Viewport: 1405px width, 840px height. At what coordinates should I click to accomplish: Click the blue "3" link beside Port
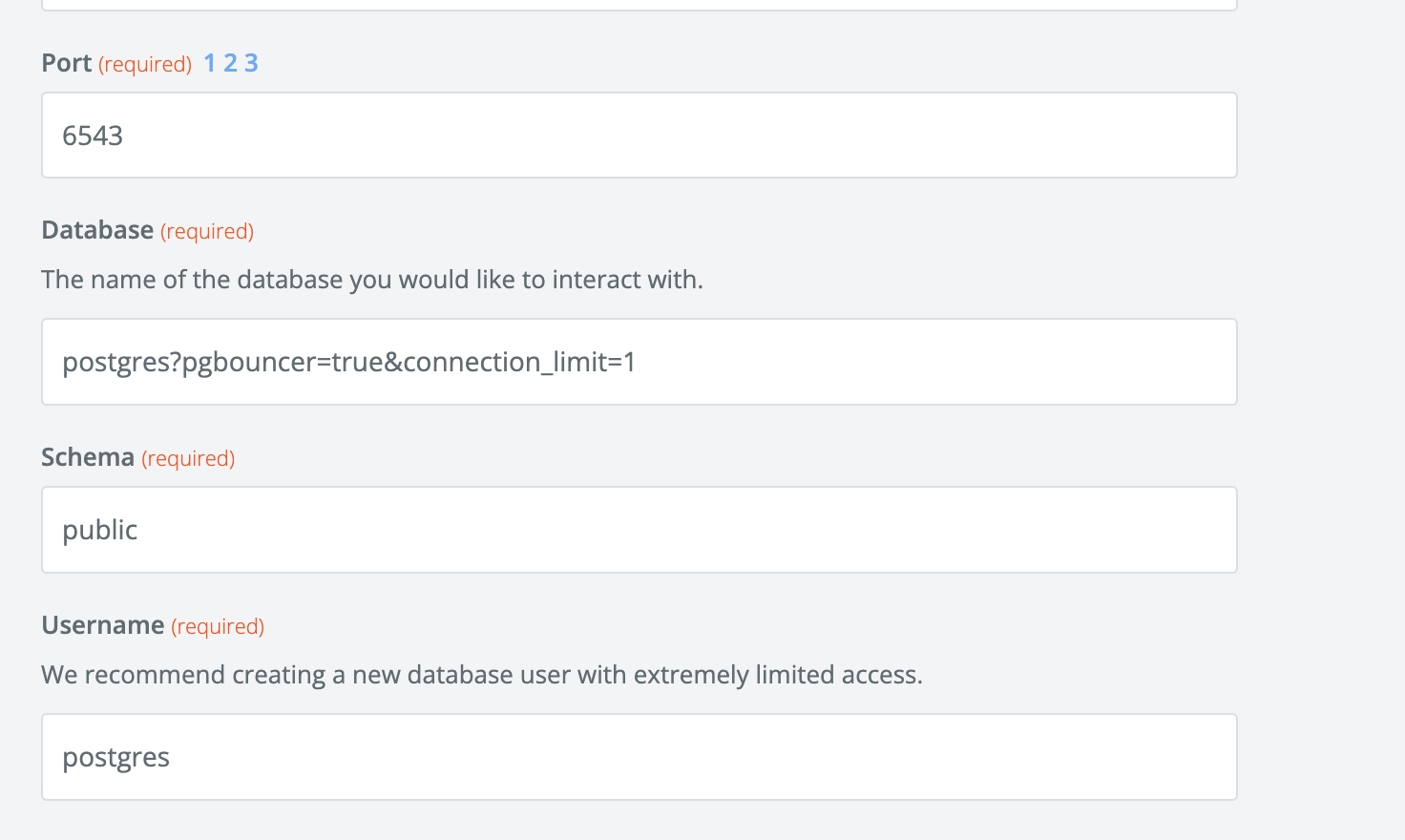coord(251,62)
